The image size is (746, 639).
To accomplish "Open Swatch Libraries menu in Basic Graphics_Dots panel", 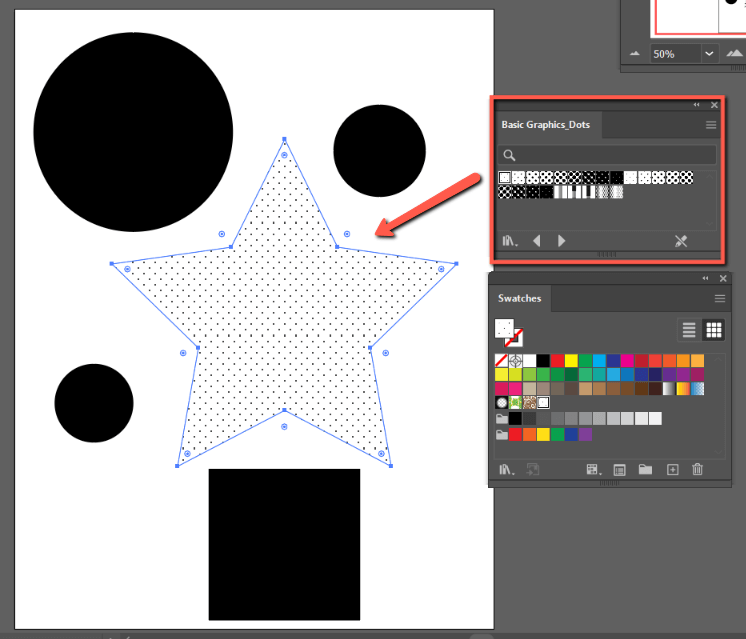I will pos(510,241).
